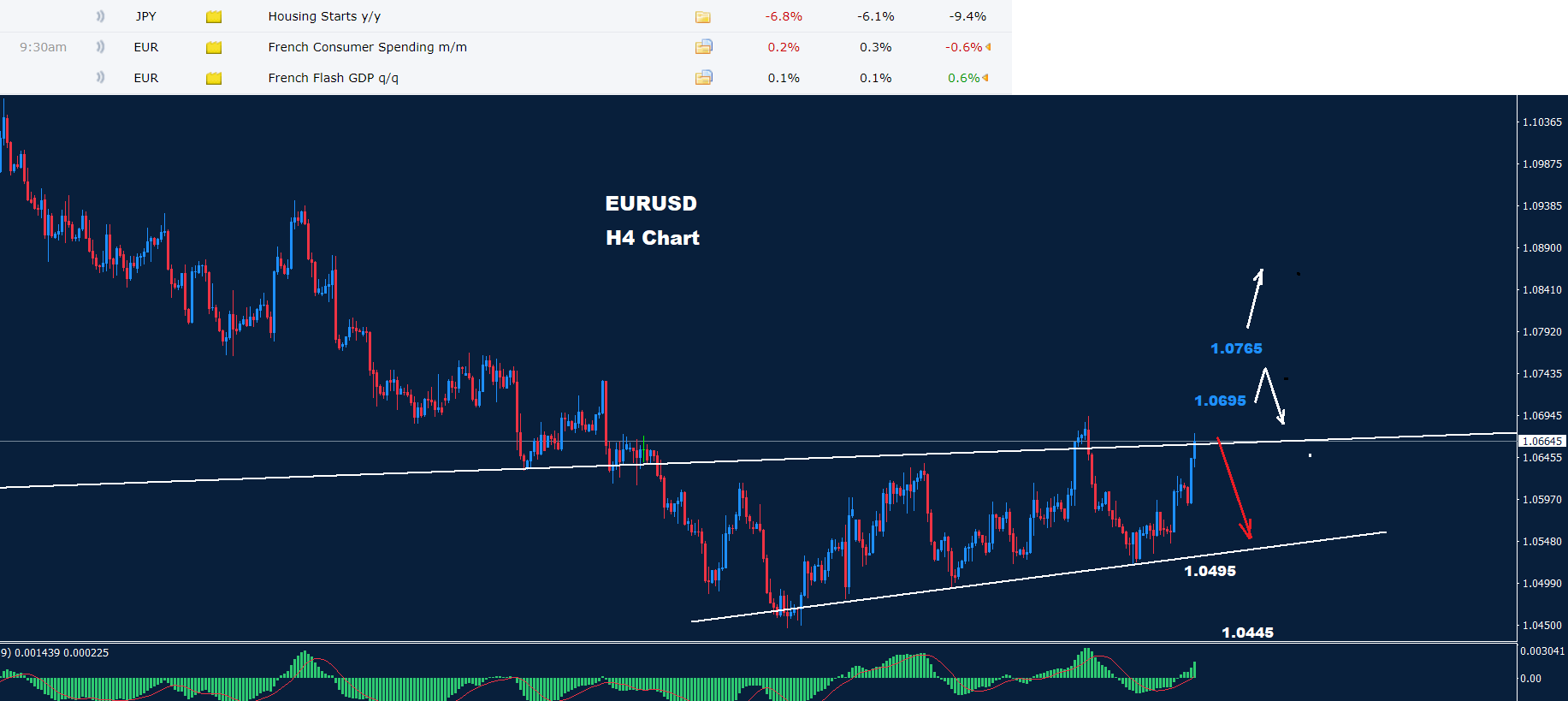The height and width of the screenshot is (701, 1568).
Task: Click yellow impact icon for French Flash GDP
Action: tap(214, 79)
